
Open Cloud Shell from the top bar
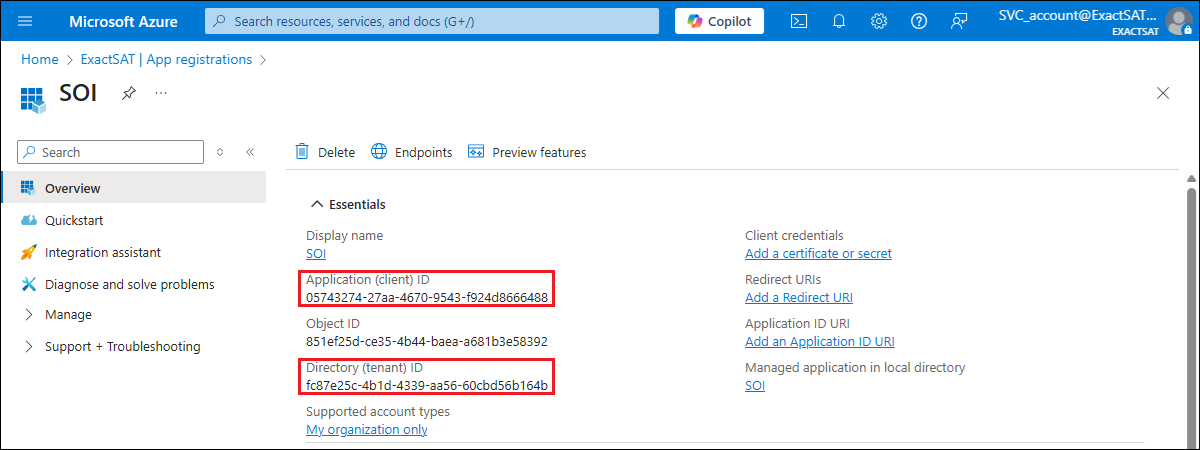click(x=799, y=21)
